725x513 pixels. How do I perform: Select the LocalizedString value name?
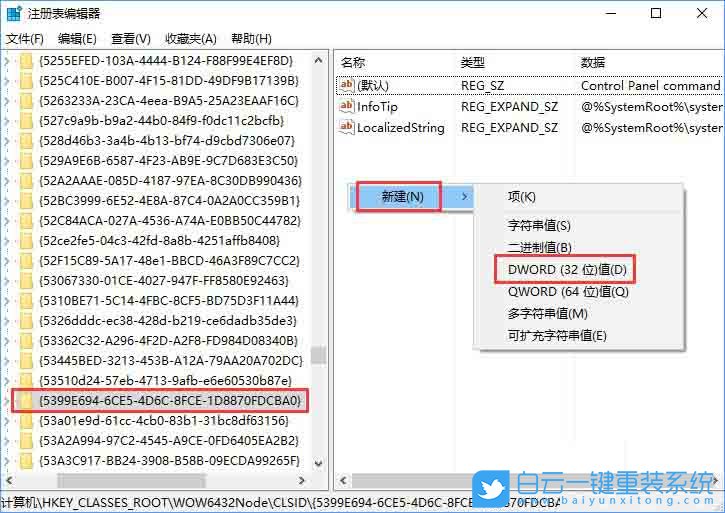click(400, 128)
